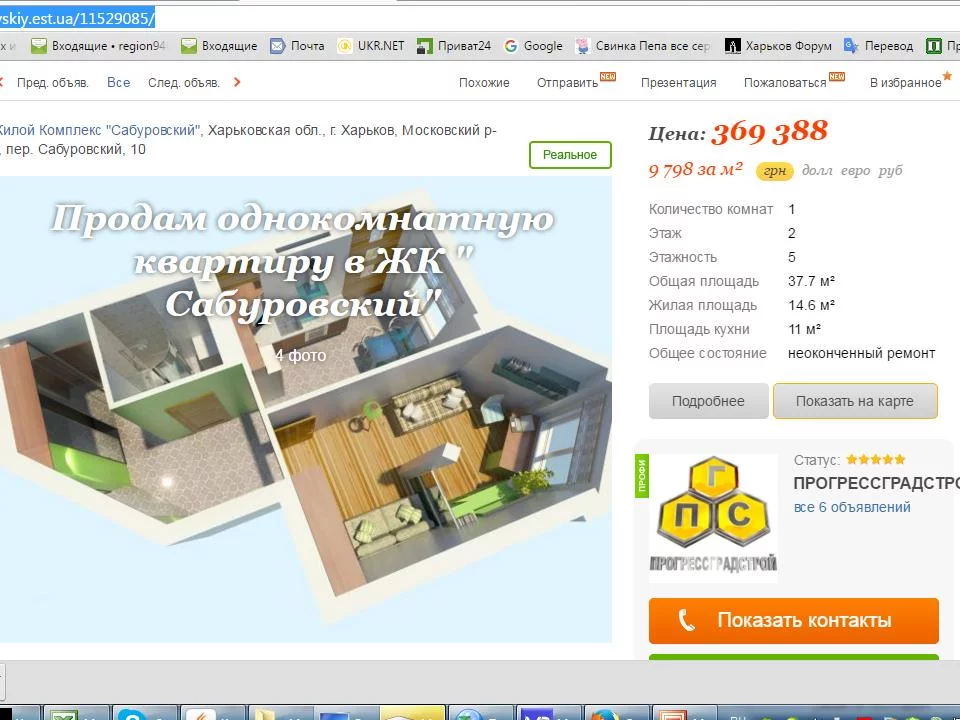
Task: Switch price currency to грн
Action: (774, 171)
